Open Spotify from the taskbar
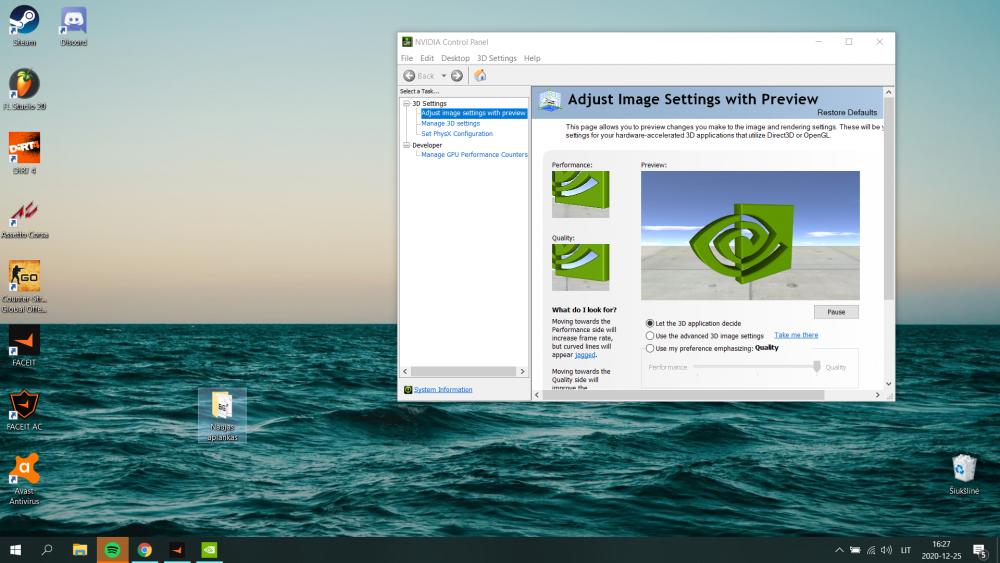Viewport: 1000px width, 563px height. click(113, 549)
